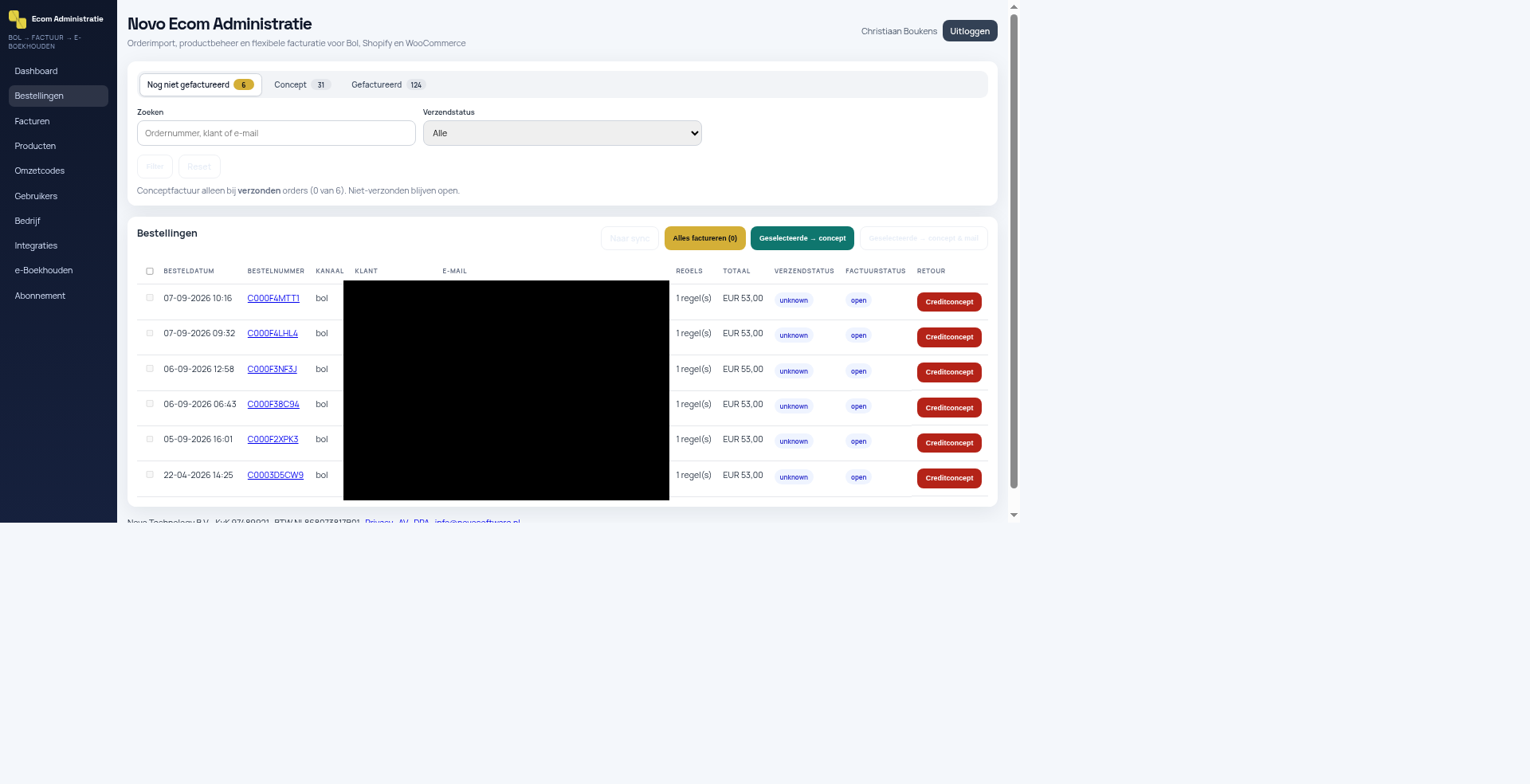Image resolution: width=1530 pixels, height=784 pixels.
Task: Open Bestellingen in the sidebar
Action: (x=58, y=96)
